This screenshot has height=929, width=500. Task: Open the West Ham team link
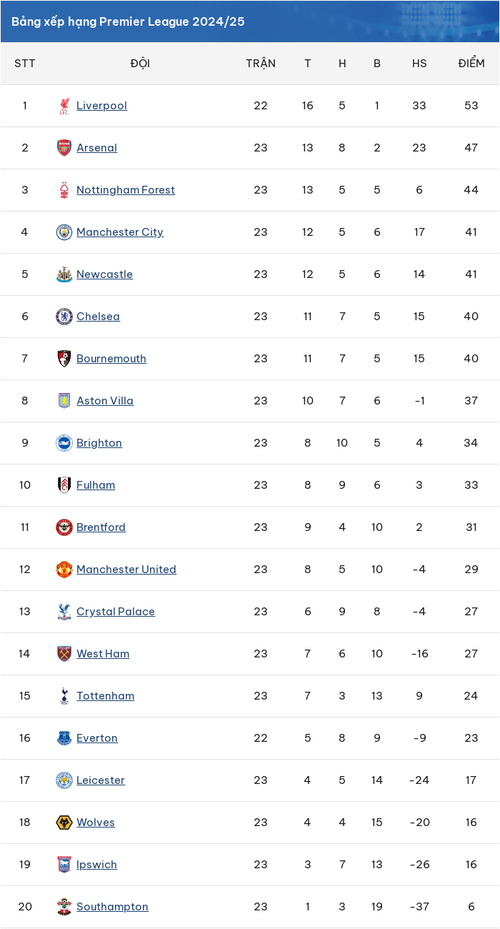(x=102, y=653)
